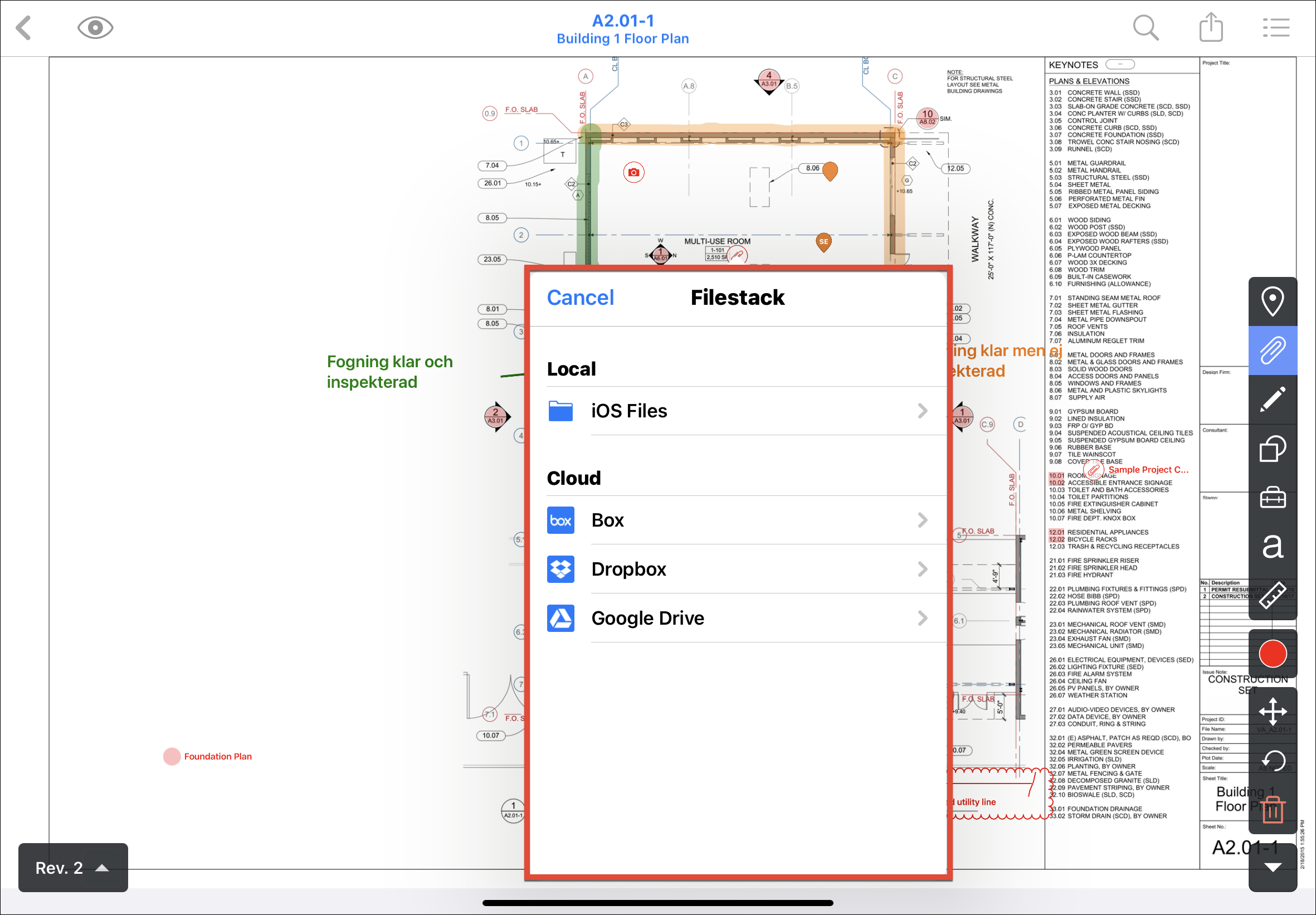Tap the orange SE pin marker
The image size is (1316, 915).
tap(823, 242)
